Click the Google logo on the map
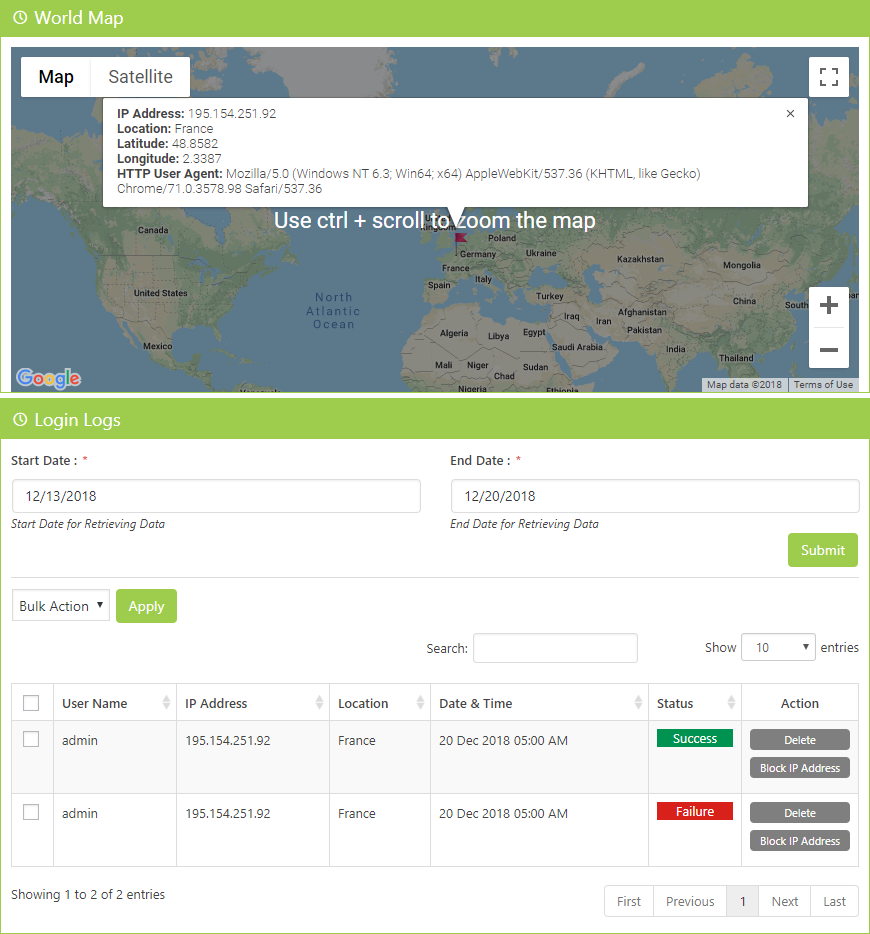This screenshot has height=934, width=870. (48, 378)
